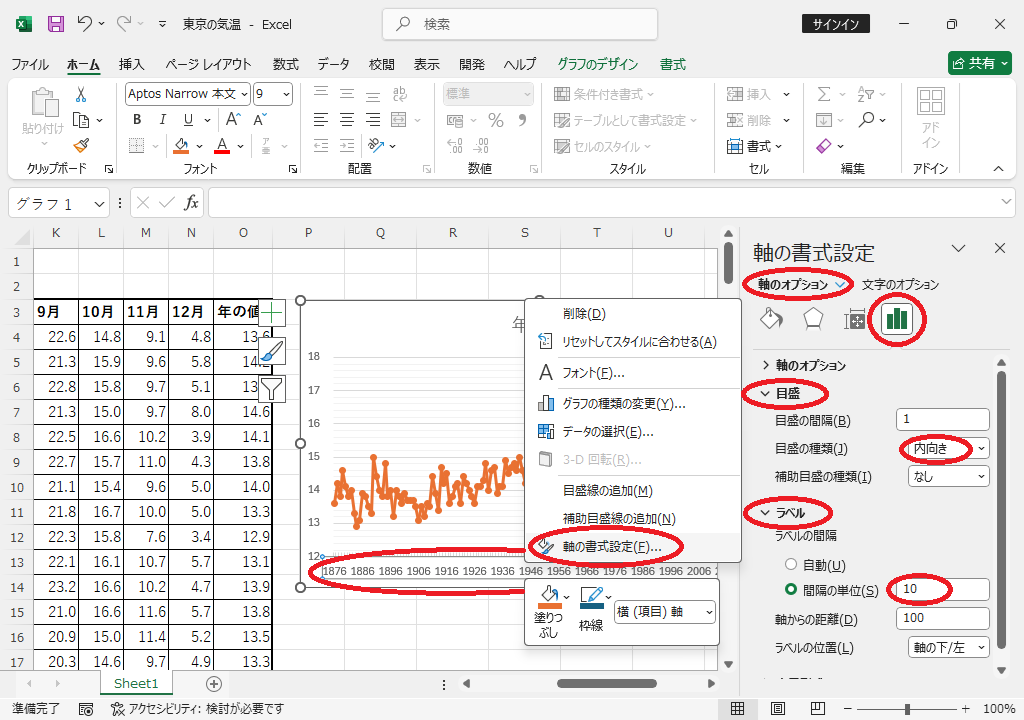
Task: Click the center align icon
Action: (x=347, y=120)
